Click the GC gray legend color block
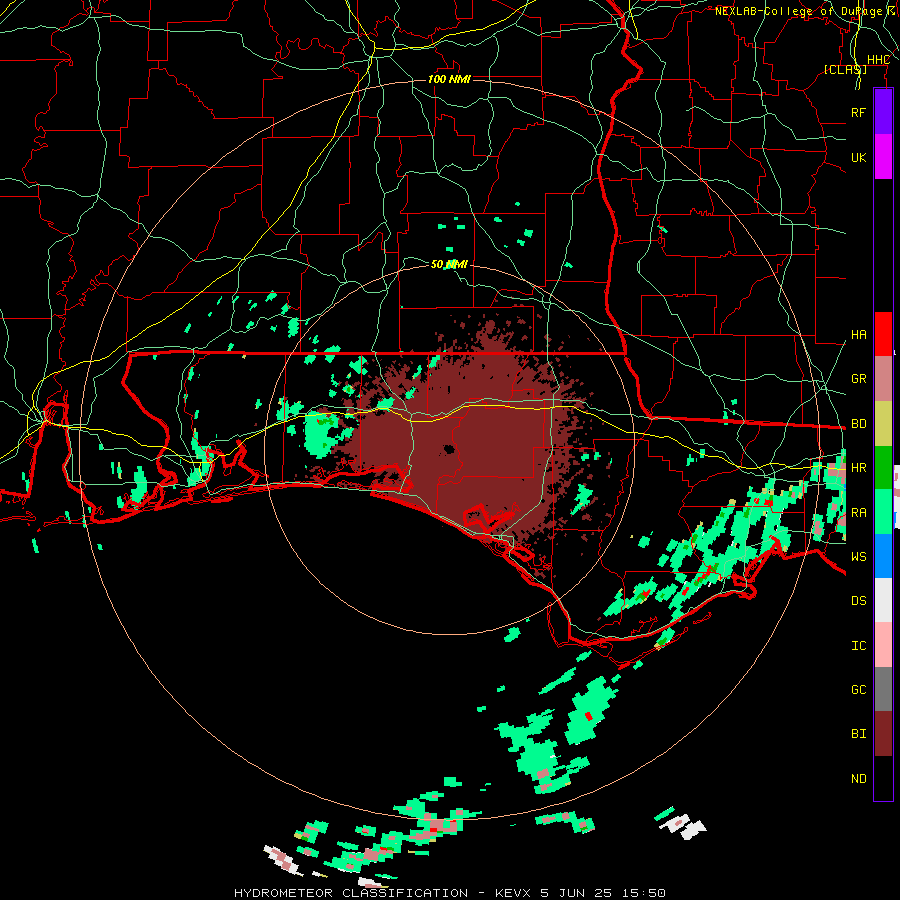The height and width of the screenshot is (900, 900). [x=883, y=689]
